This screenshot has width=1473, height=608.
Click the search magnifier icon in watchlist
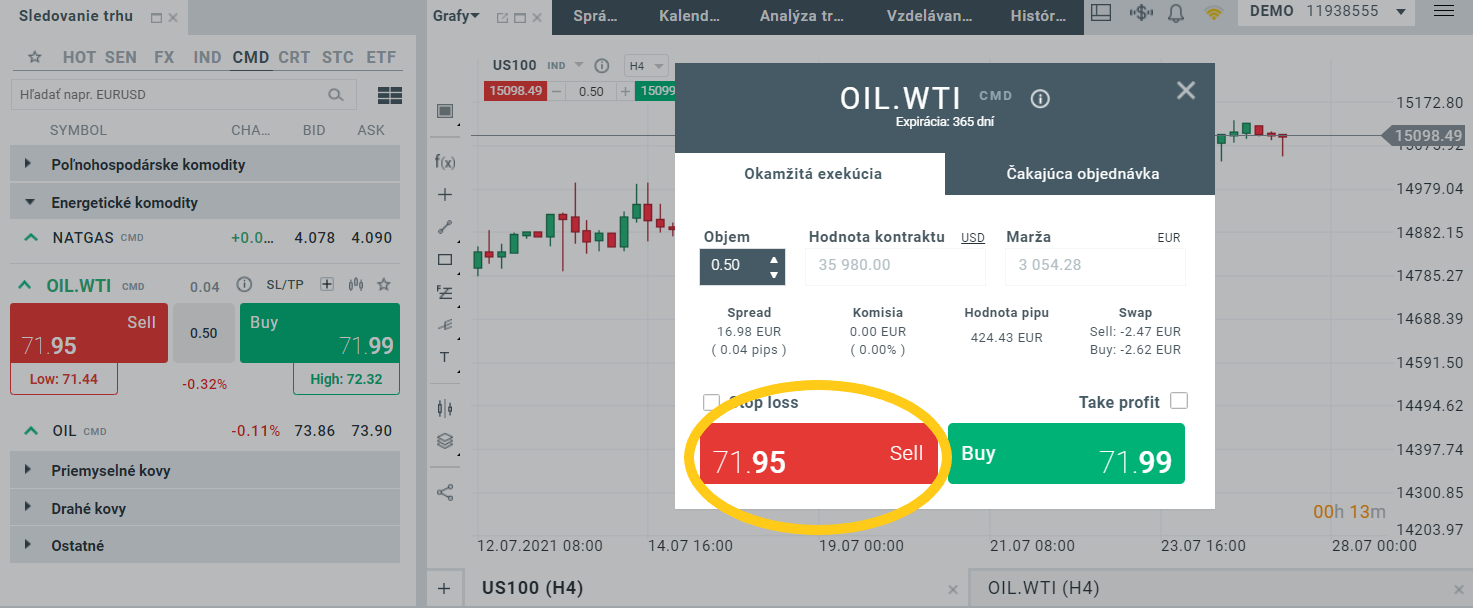pyautogui.click(x=336, y=95)
